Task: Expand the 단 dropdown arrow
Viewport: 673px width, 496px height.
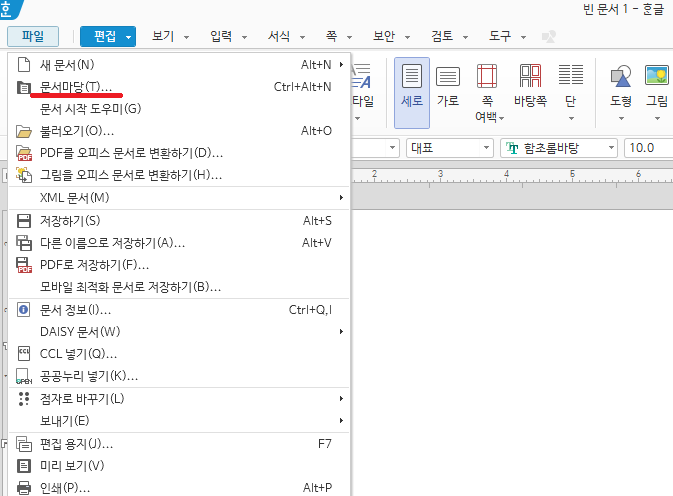Action: (571, 118)
